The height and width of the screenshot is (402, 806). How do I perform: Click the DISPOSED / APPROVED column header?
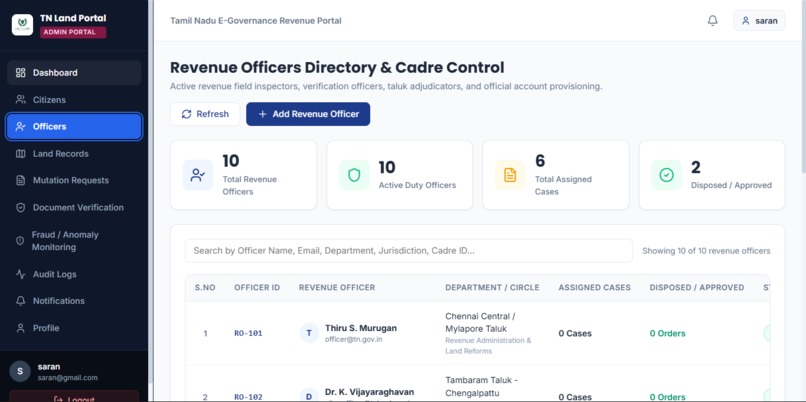pyautogui.click(x=697, y=287)
